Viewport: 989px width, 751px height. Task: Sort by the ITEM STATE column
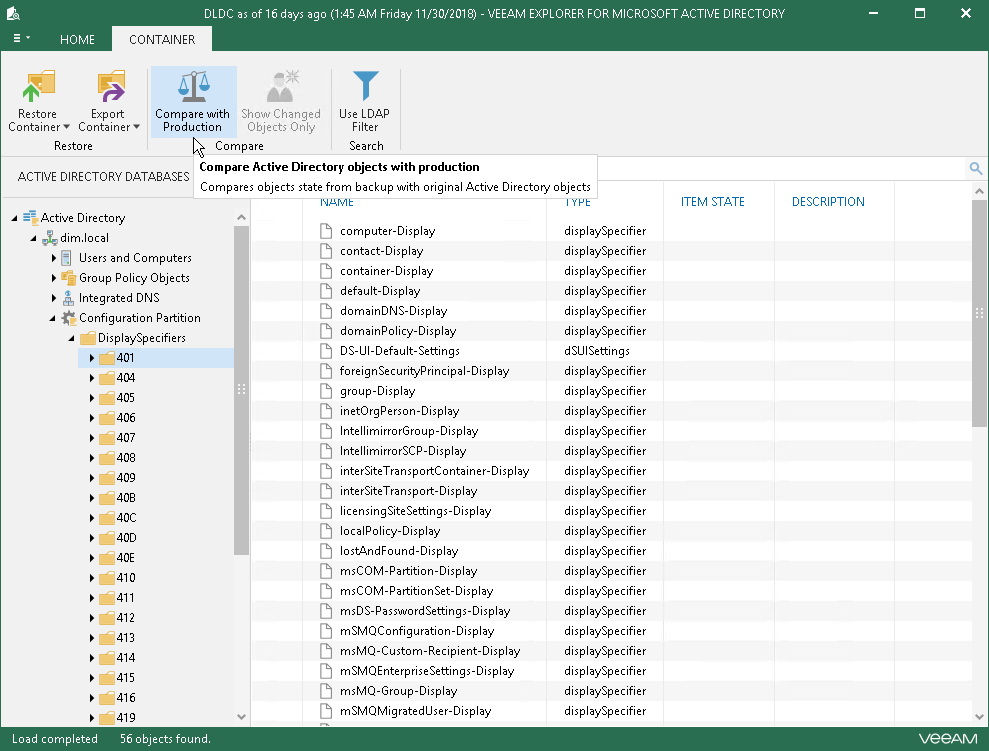coord(712,202)
